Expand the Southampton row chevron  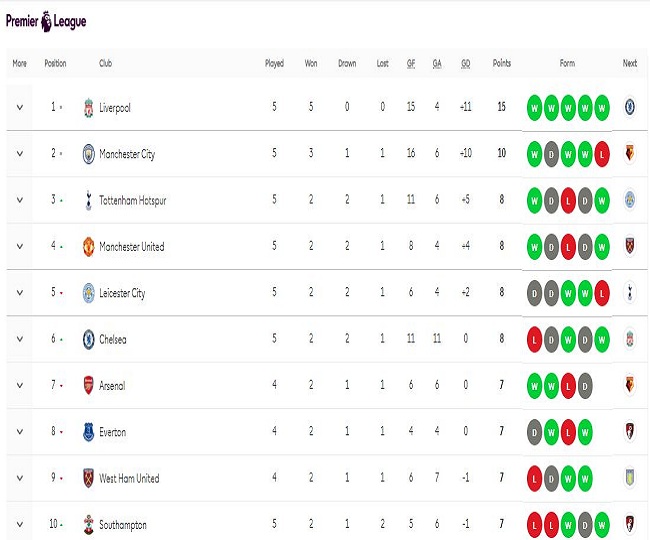pos(19,525)
